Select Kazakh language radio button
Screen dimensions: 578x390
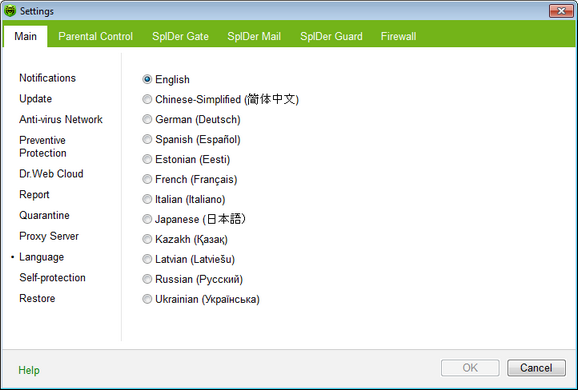click(x=147, y=239)
